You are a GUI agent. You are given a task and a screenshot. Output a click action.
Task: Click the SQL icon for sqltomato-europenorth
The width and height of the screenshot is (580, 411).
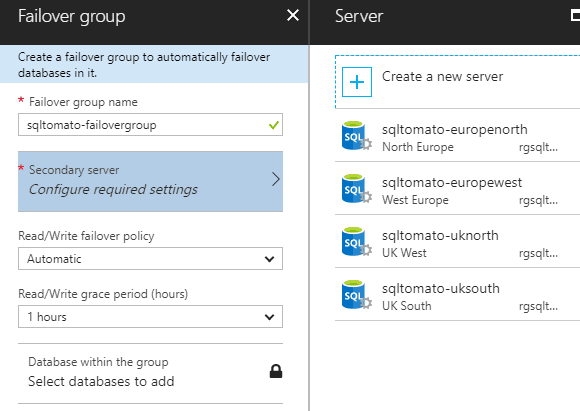(356, 136)
